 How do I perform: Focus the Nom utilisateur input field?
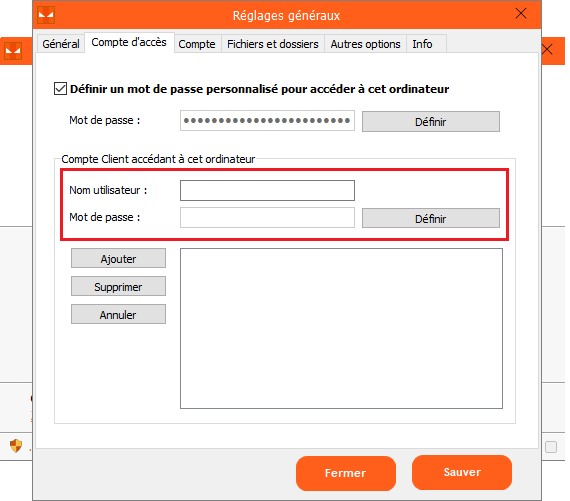[267, 191]
